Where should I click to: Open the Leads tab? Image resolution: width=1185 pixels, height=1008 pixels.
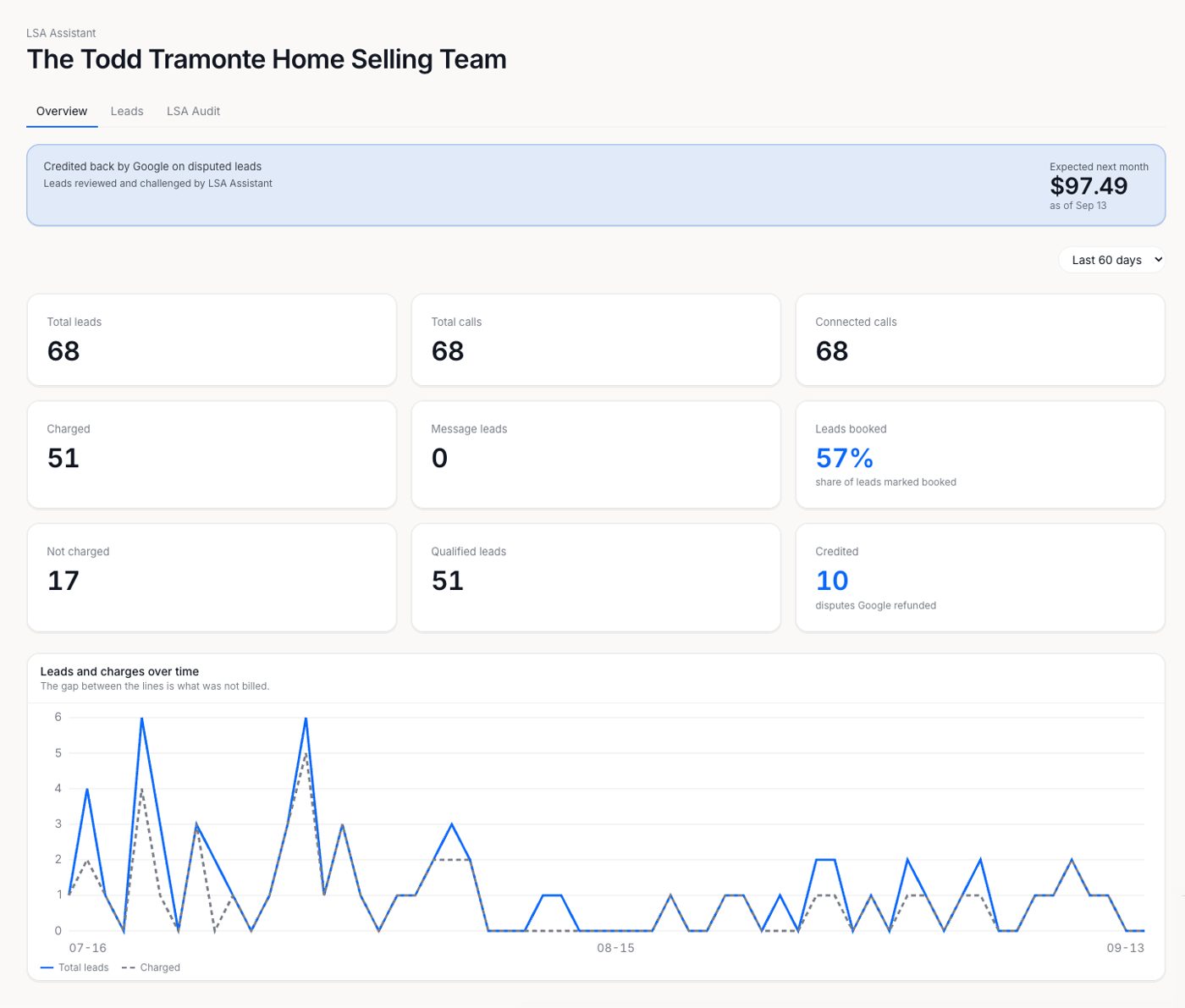[127, 111]
